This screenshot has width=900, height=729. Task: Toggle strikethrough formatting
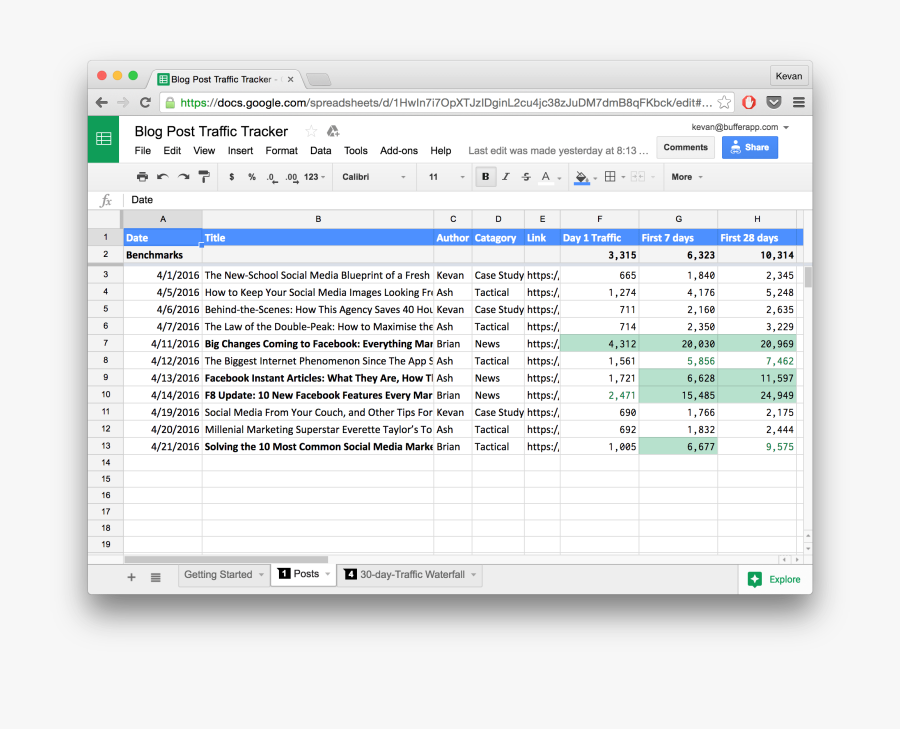(526, 177)
